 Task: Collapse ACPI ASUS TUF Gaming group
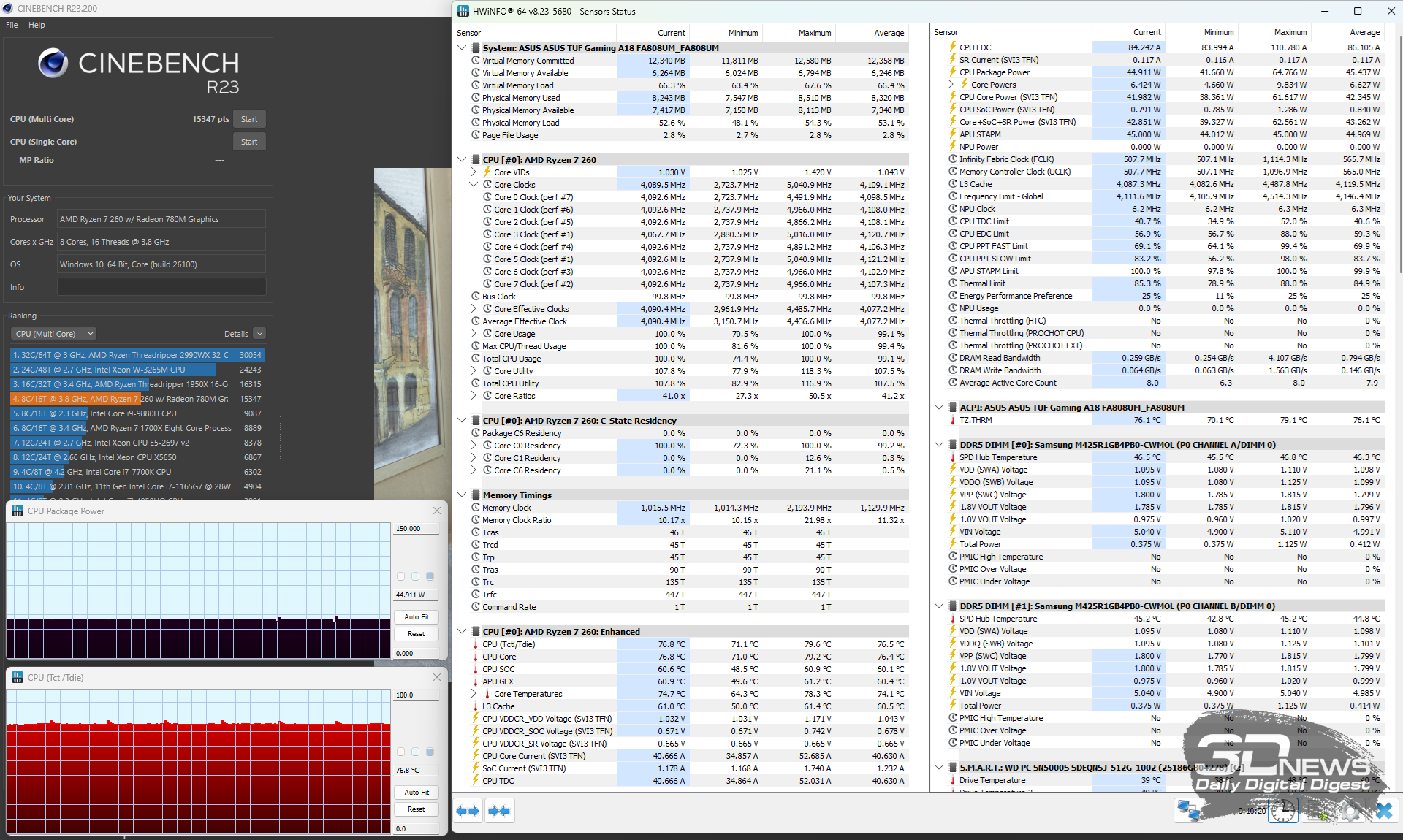[x=939, y=408]
